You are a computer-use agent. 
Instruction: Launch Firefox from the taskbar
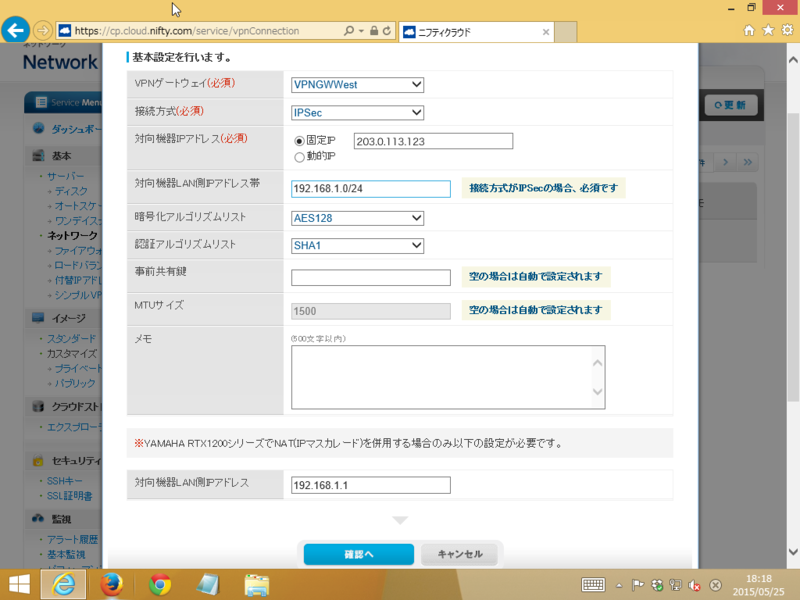(111, 584)
